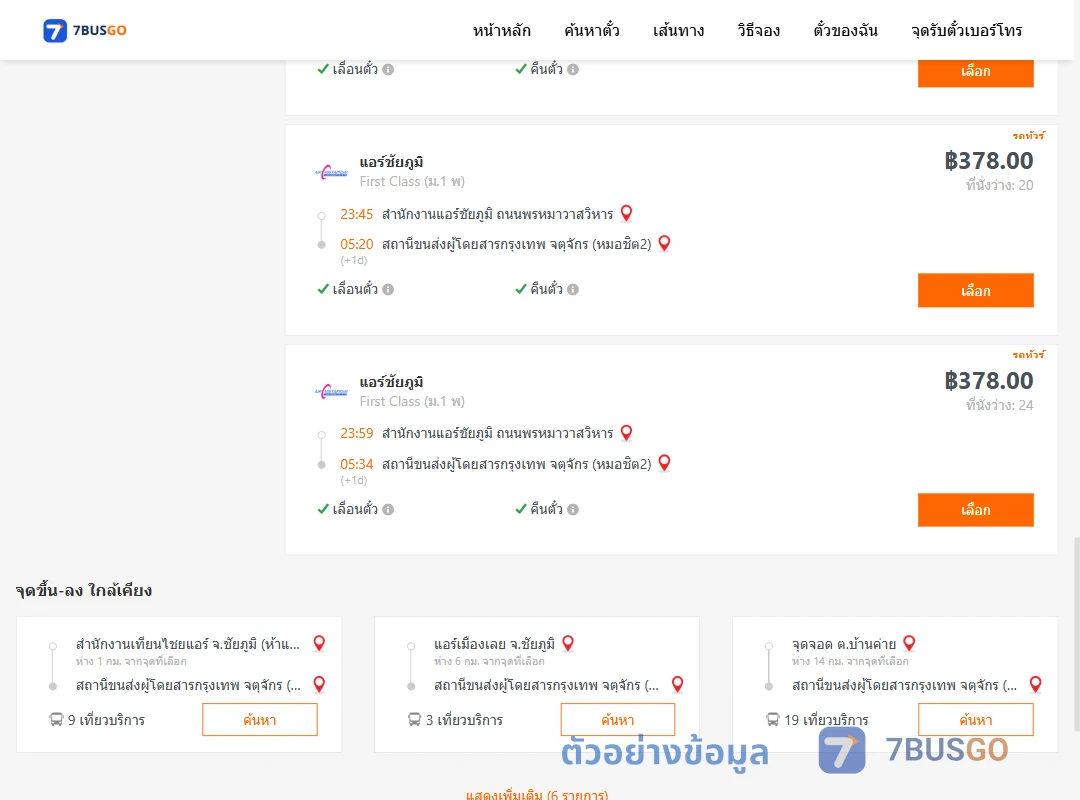The width and height of the screenshot is (1080, 800).
Task: Click destination pin in จุดจอด ต.บ้านค่าย card
Action: point(1035,684)
